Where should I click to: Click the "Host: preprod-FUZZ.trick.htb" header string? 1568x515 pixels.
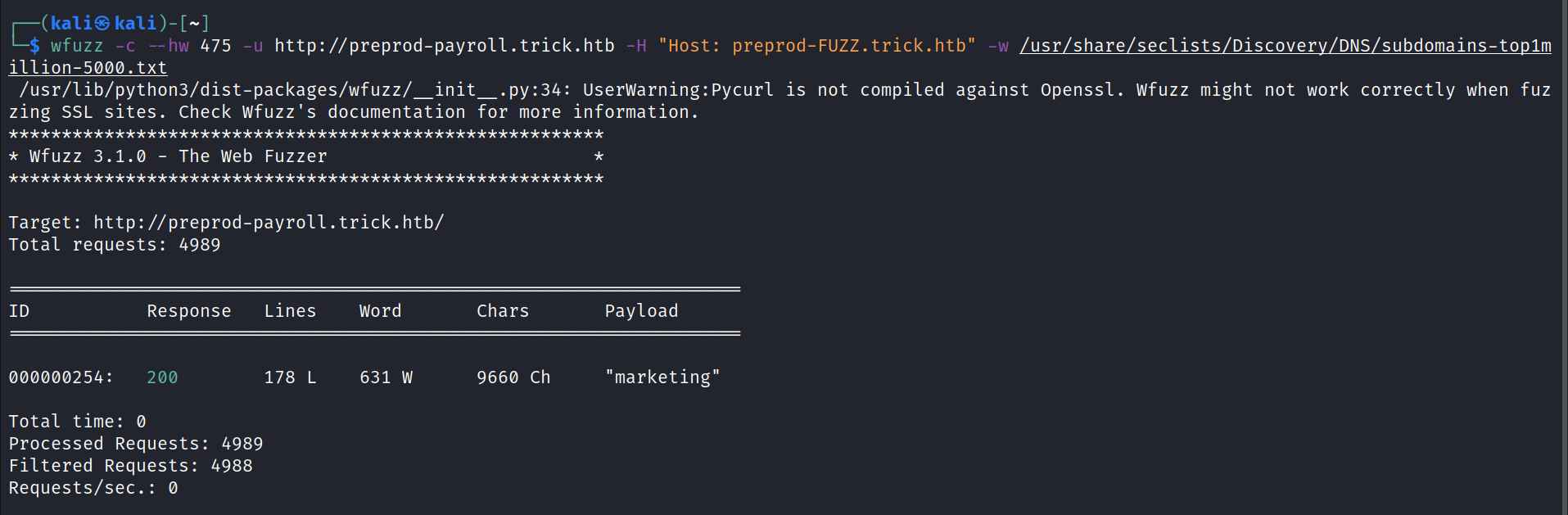(817, 46)
